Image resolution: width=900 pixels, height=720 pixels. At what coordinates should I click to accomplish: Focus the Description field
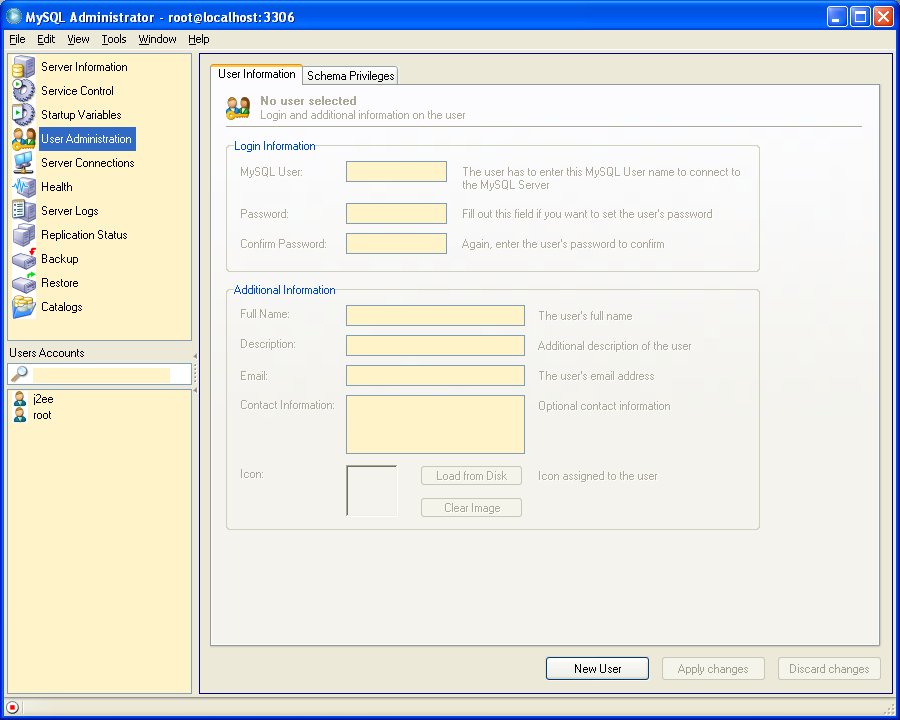[x=435, y=346]
